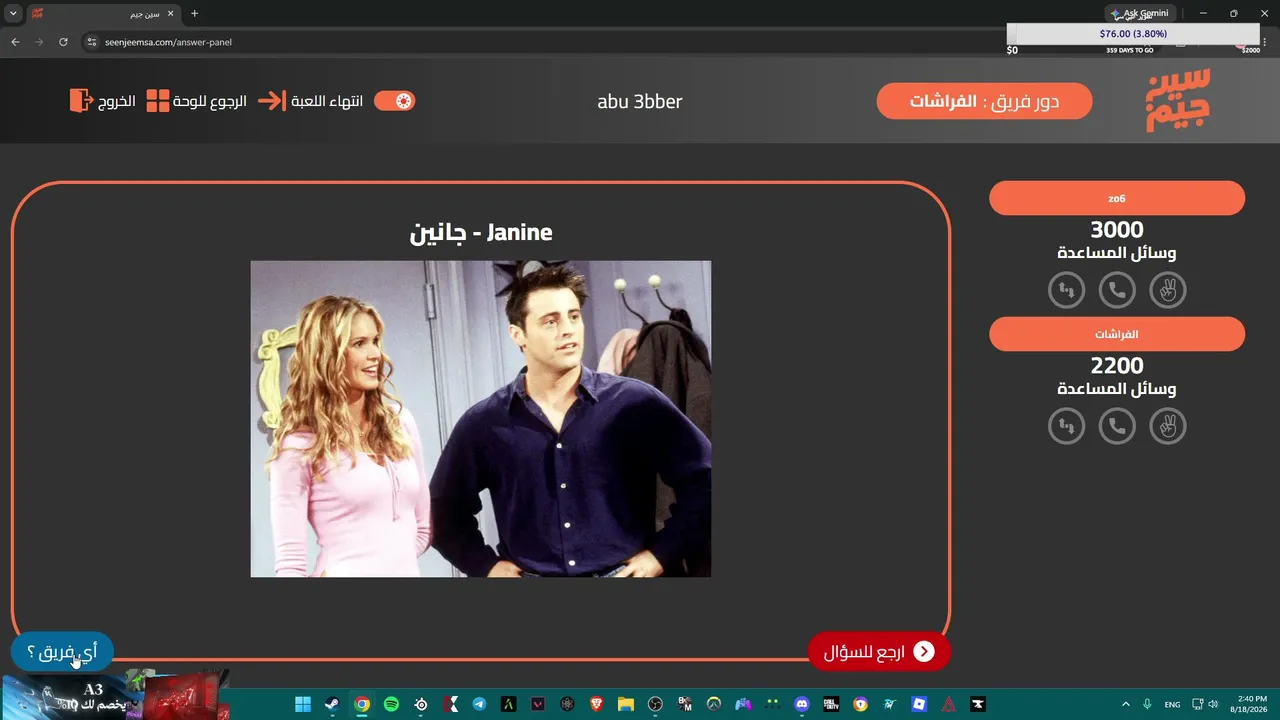This screenshot has width=1280, height=720.
Task: Click the Ask Gemini button
Action: point(1140,14)
